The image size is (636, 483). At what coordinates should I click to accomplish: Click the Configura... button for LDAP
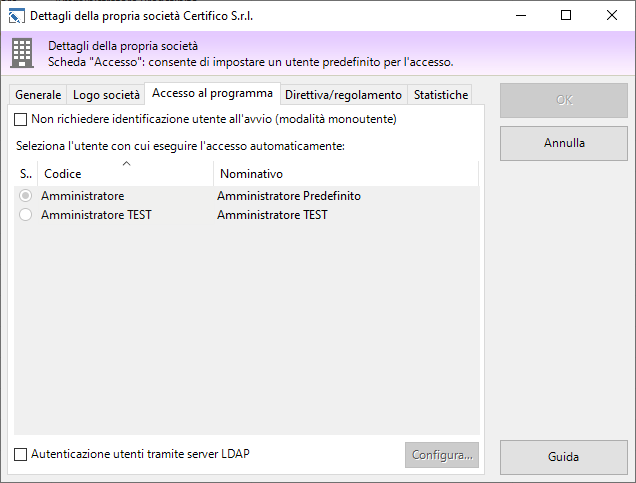pyautogui.click(x=441, y=455)
